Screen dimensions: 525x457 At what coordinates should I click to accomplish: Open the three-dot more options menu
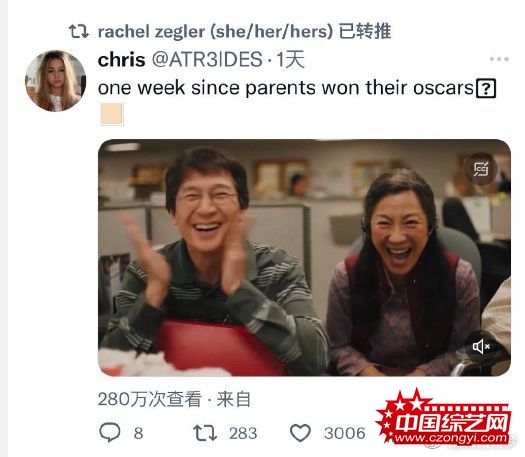[499, 59]
